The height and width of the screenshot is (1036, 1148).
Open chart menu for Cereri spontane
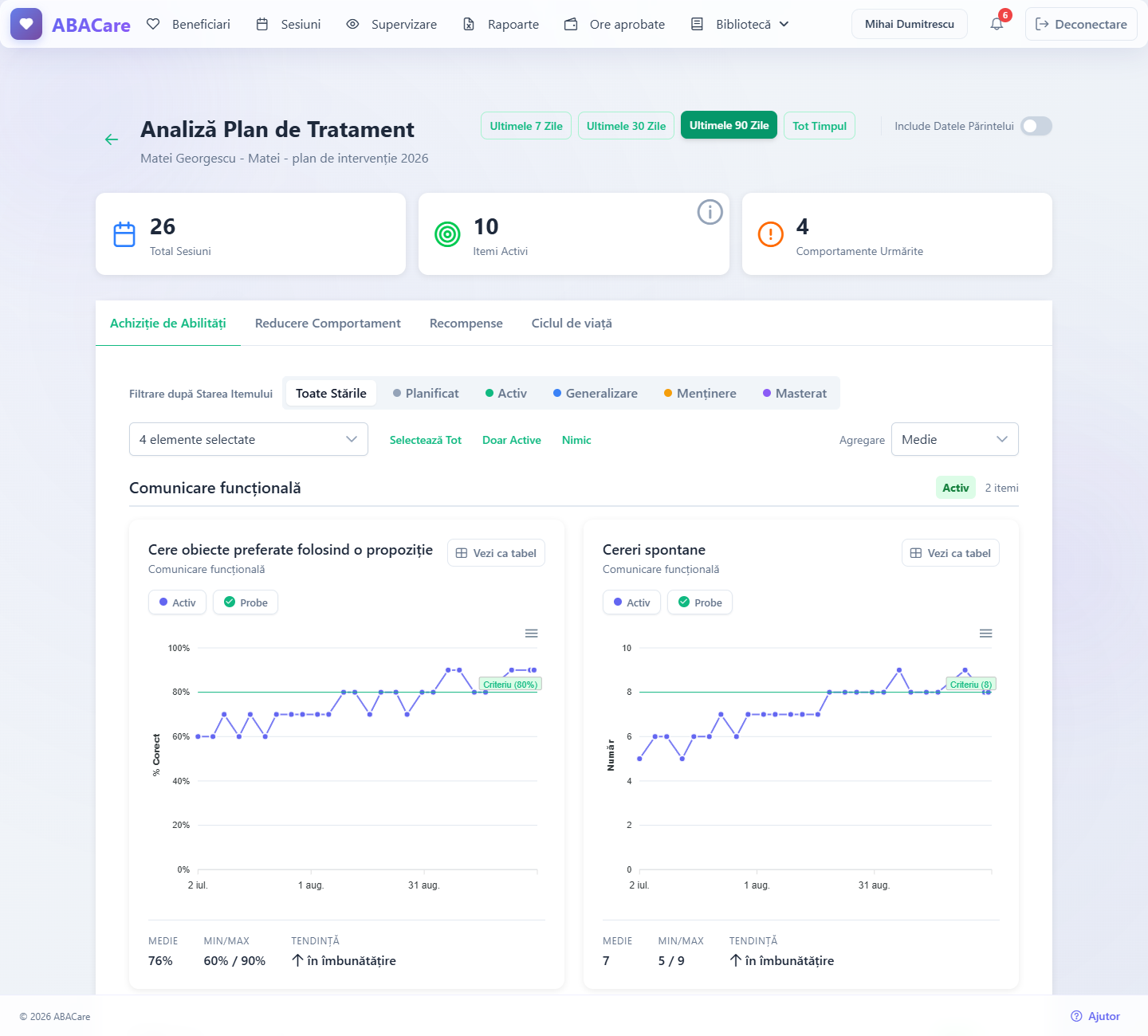(x=986, y=634)
